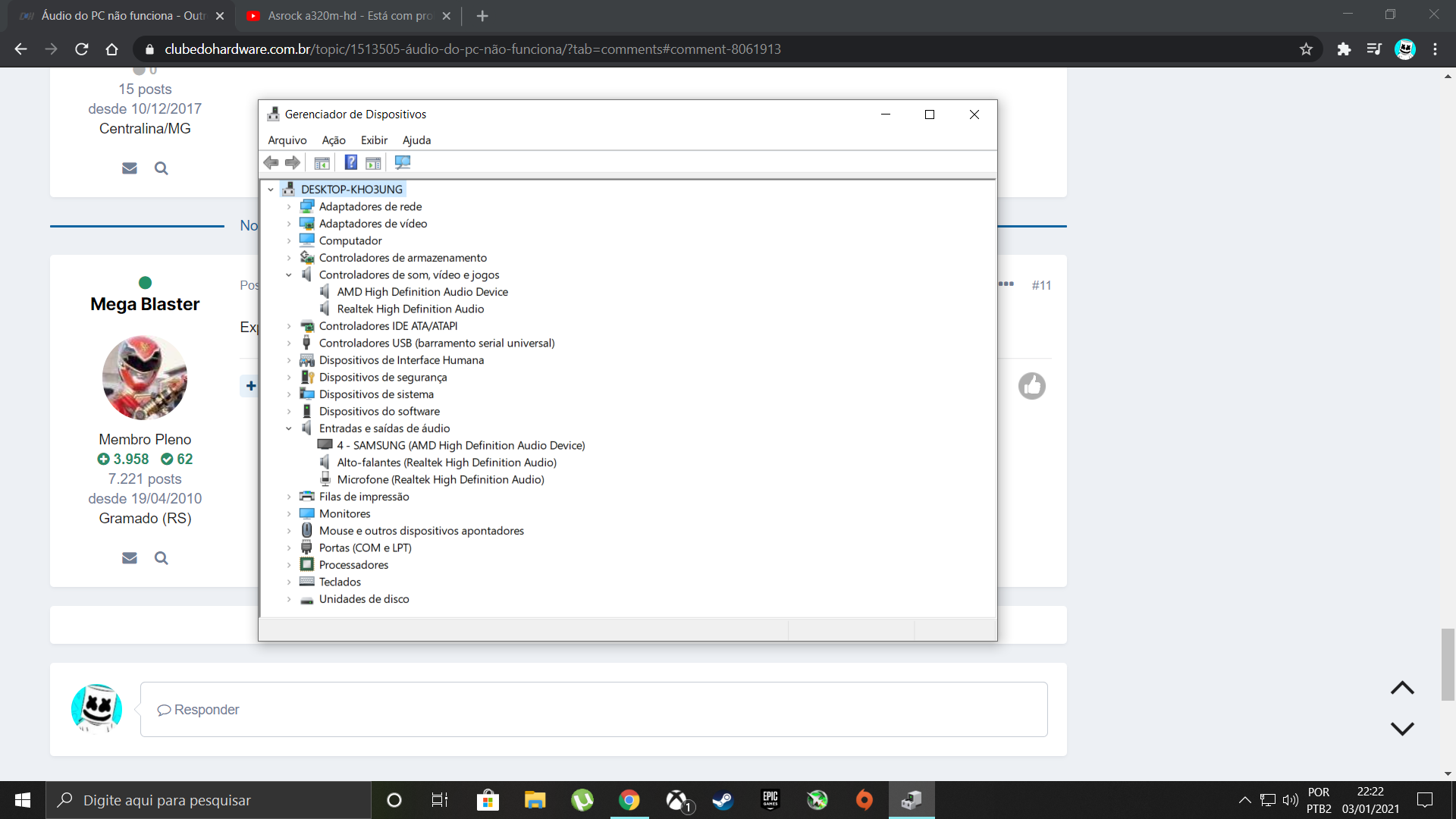Select Microfone (Realtek High Definition Audio)
This screenshot has width=1456, height=819.
(441, 479)
